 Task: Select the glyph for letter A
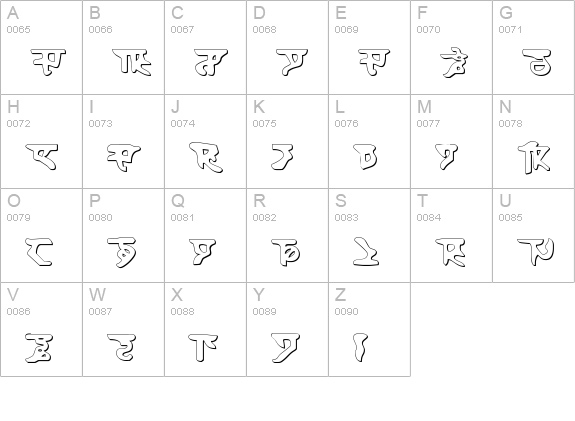tap(48, 62)
